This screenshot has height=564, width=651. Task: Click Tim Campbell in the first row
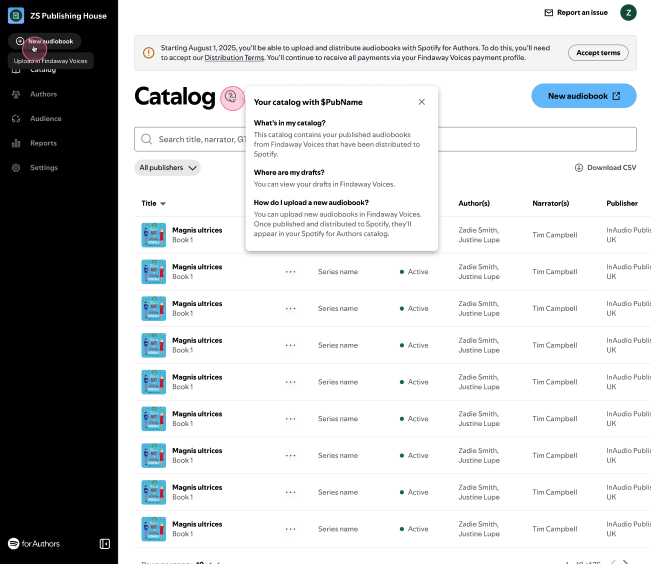(555, 235)
